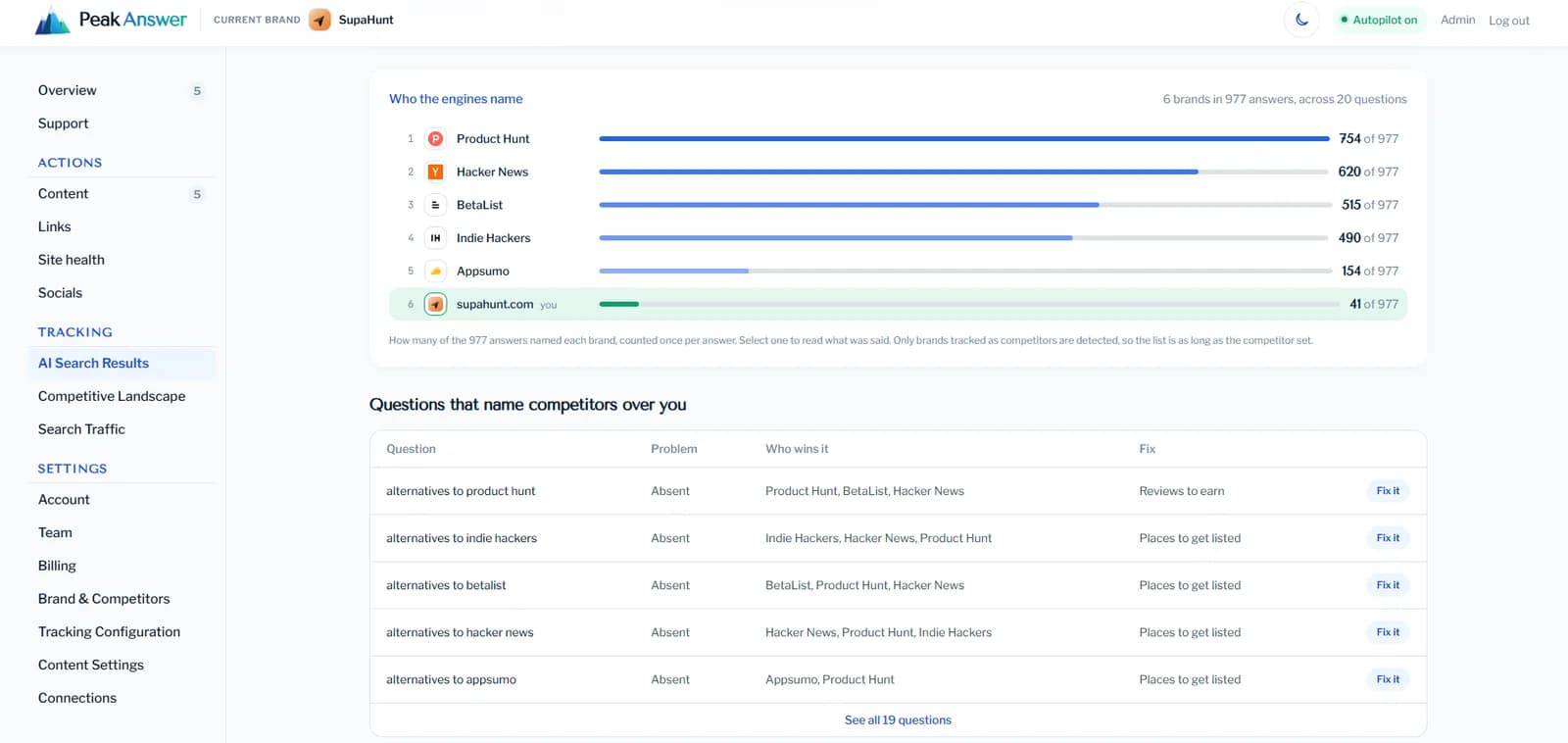Open the Overview sidebar page
Image resolution: width=1568 pixels, height=743 pixels.
coord(68,90)
